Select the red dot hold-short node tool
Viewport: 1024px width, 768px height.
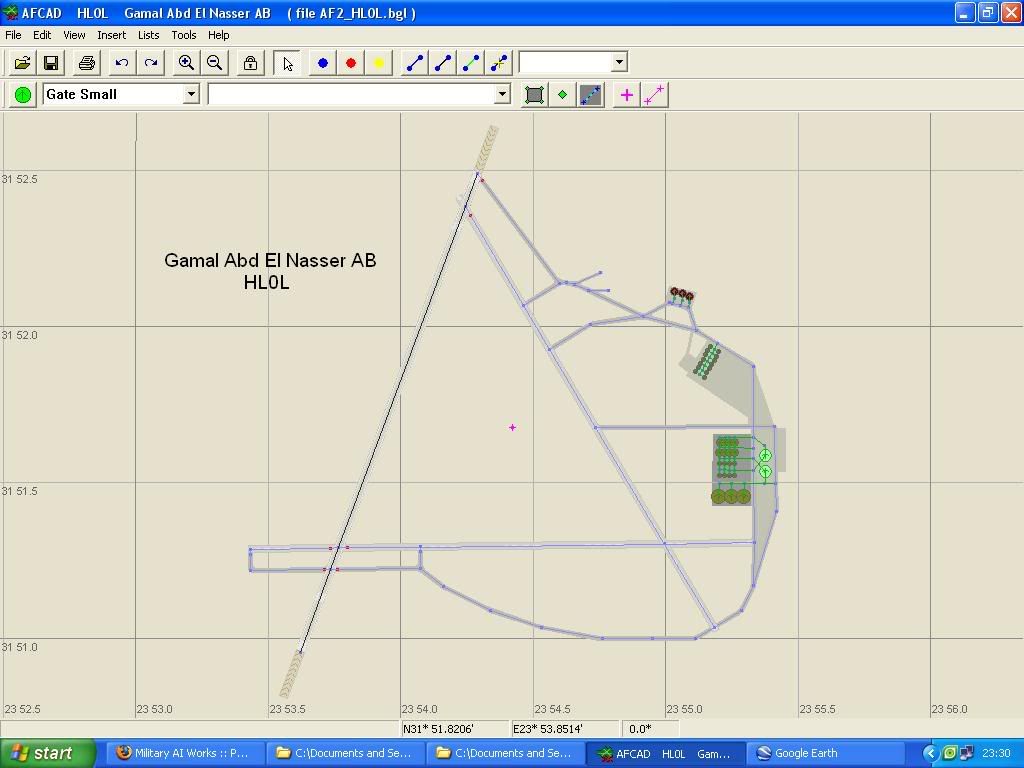(351, 63)
